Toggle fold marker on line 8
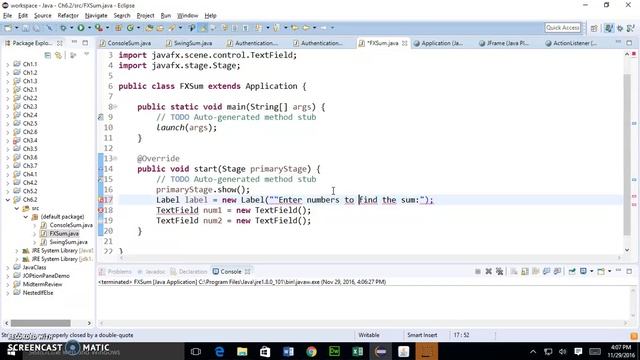Viewport: 640px width, 360px height. click(x=116, y=107)
